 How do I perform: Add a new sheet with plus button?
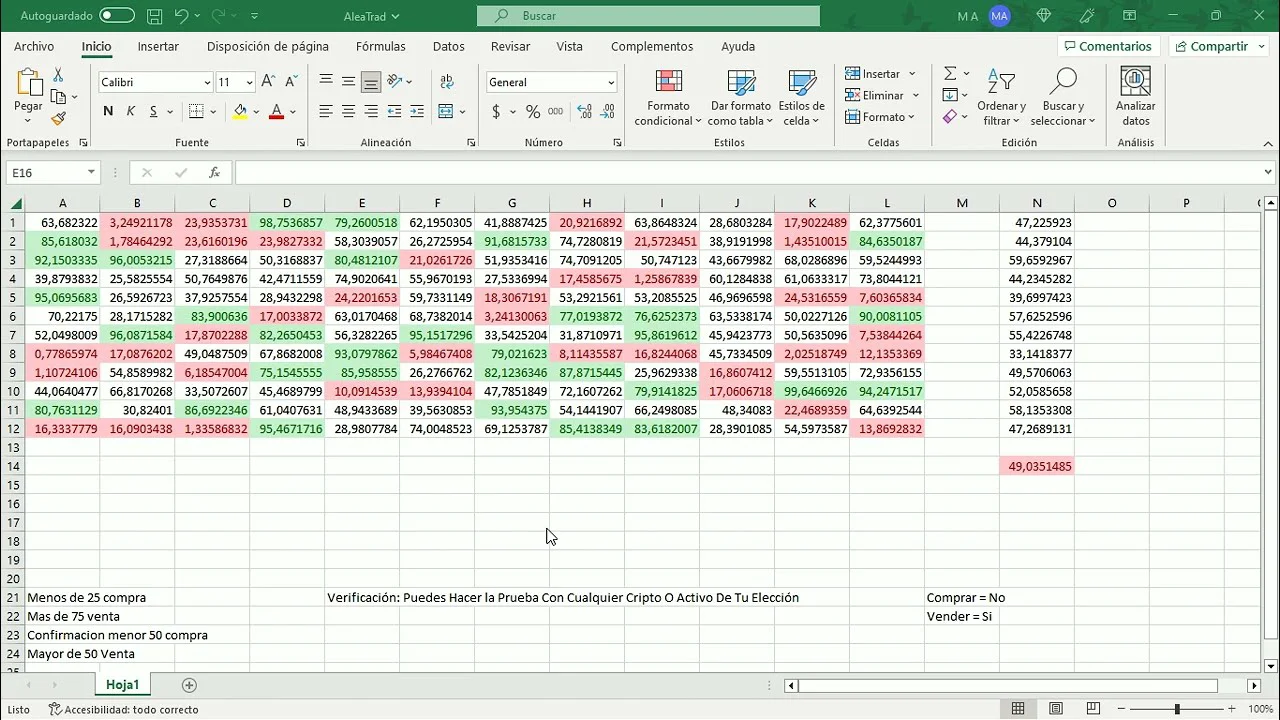(x=189, y=685)
